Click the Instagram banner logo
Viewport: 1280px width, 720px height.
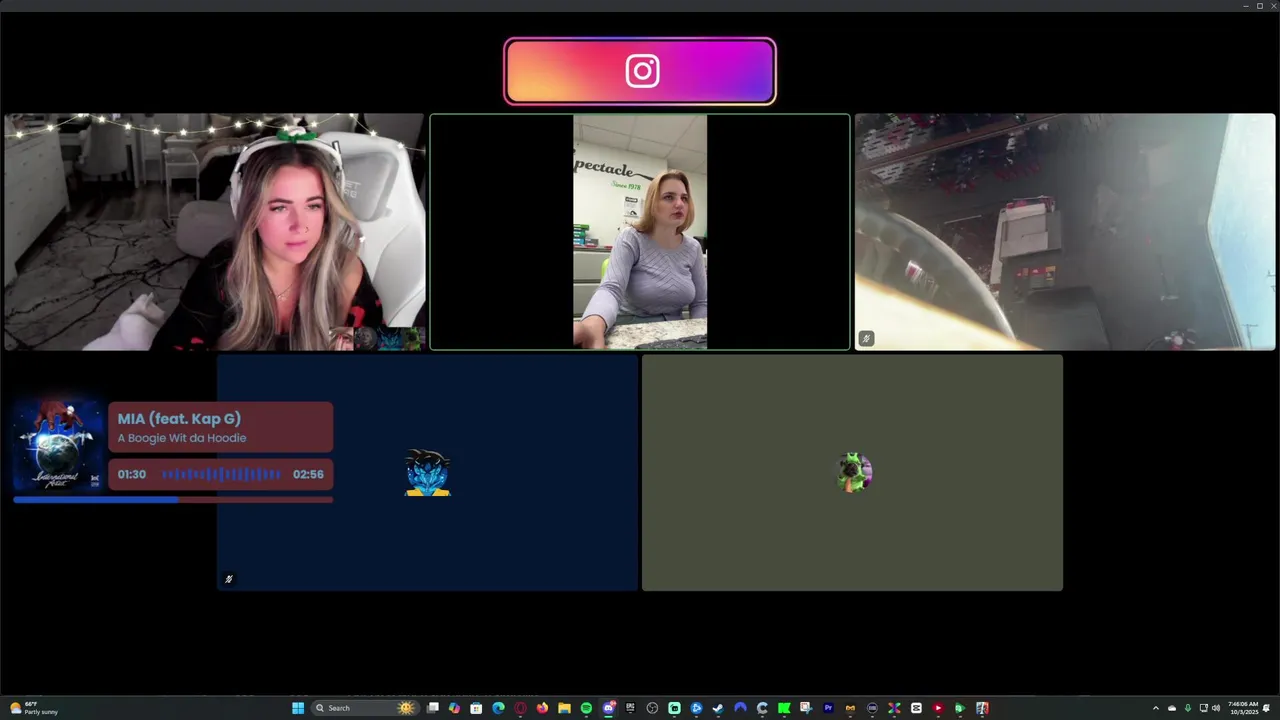pyautogui.click(x=642, y=71)
